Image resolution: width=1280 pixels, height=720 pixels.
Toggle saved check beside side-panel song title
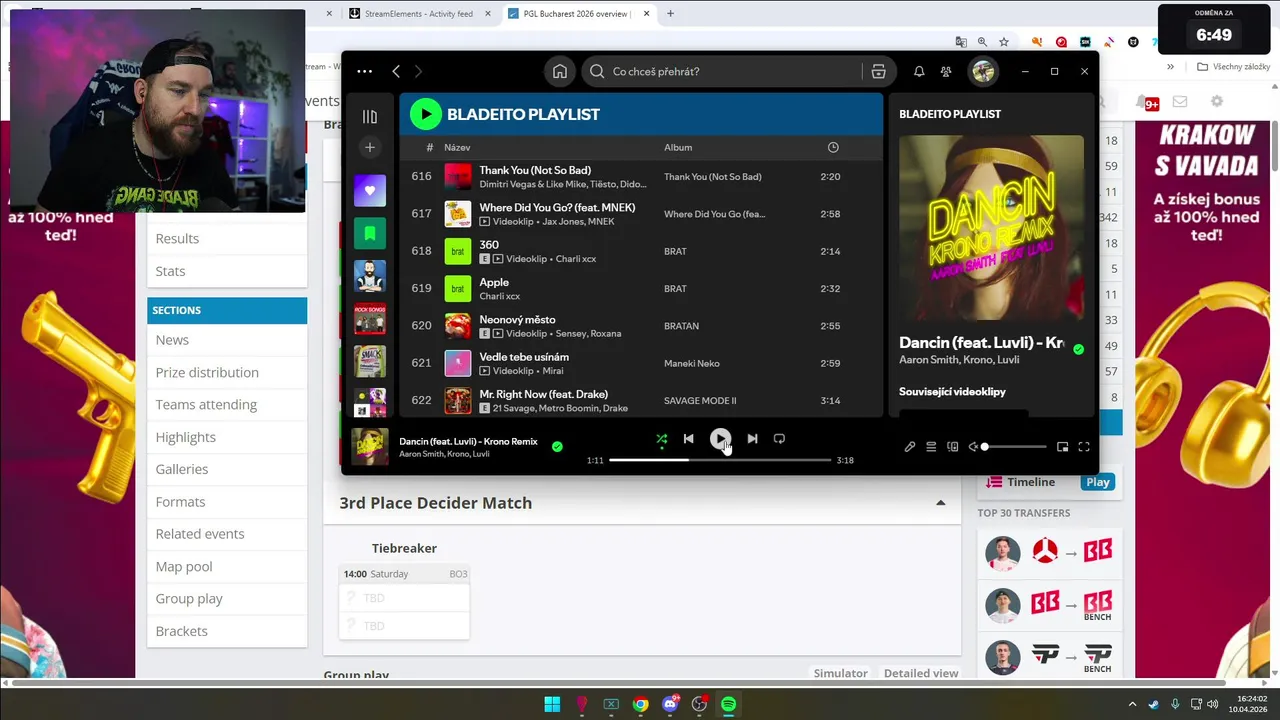pyautogui.click(x=1078, y=349)
